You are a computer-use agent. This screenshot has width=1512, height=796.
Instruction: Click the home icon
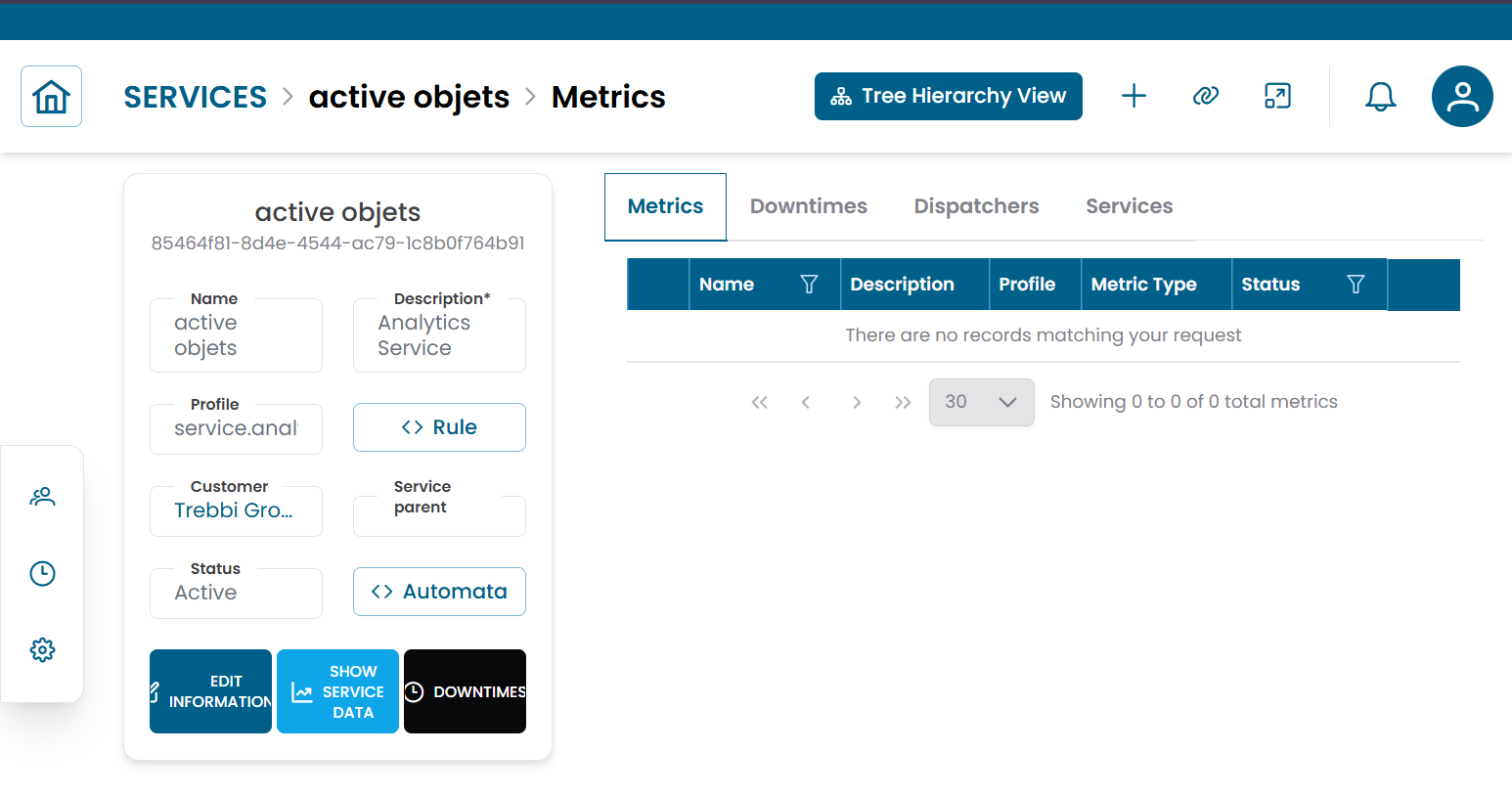[51, 97]
